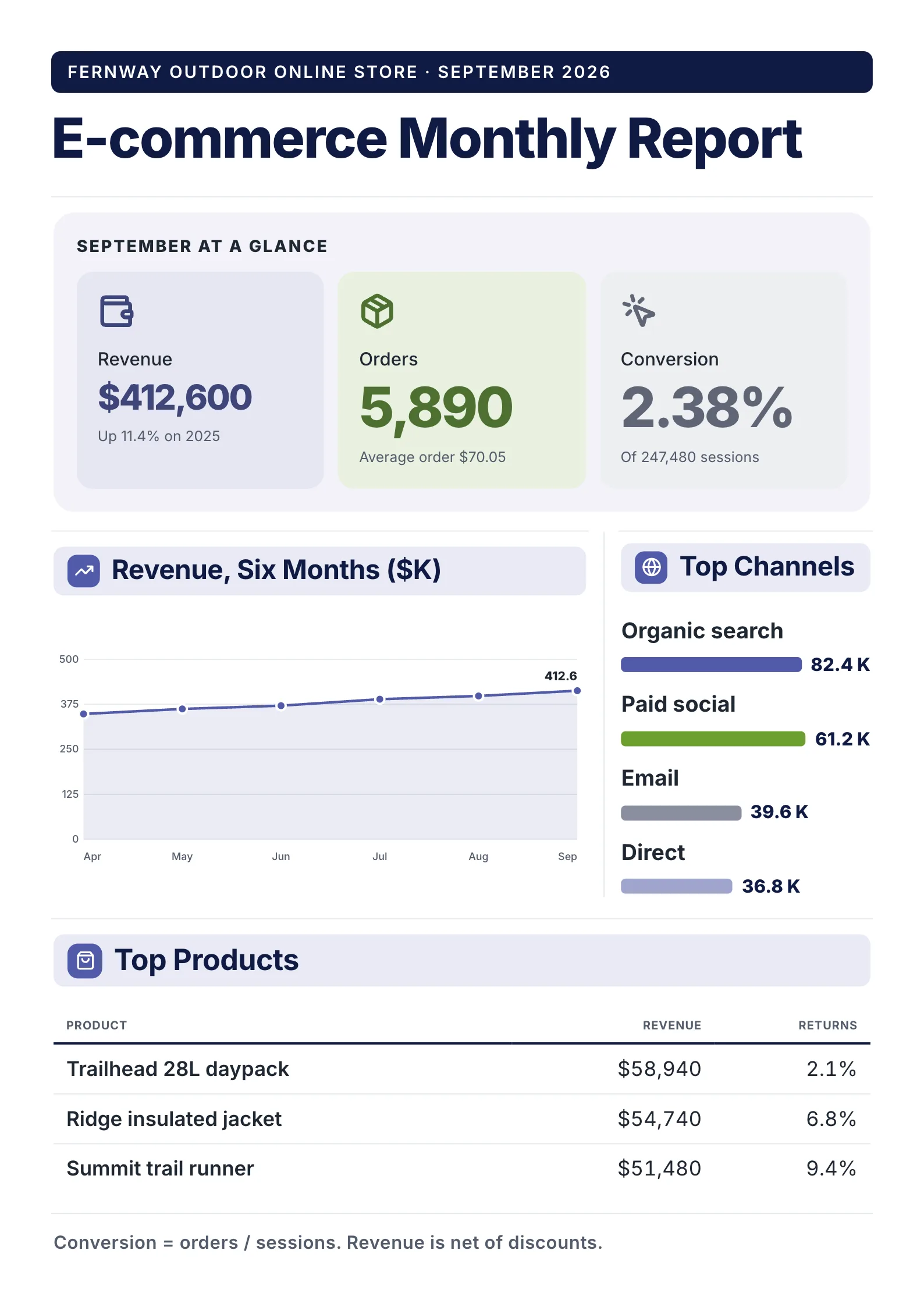This screenshot has width=924, height=1307.
Task: Click the 6.8% returns cell
Action: 831,1119
